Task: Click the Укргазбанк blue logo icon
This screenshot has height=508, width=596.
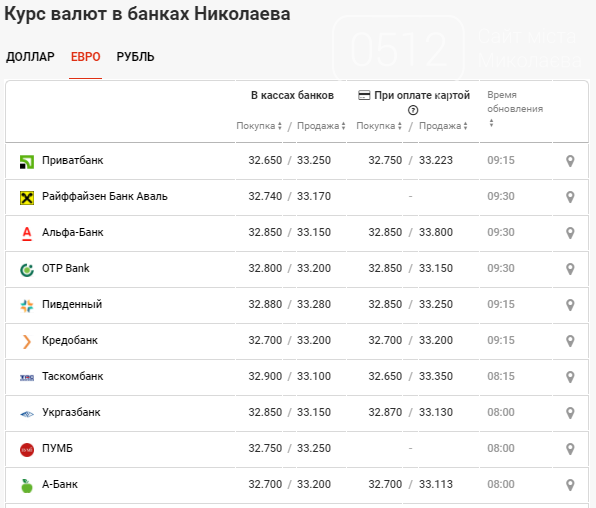Action: coord(27,414)
